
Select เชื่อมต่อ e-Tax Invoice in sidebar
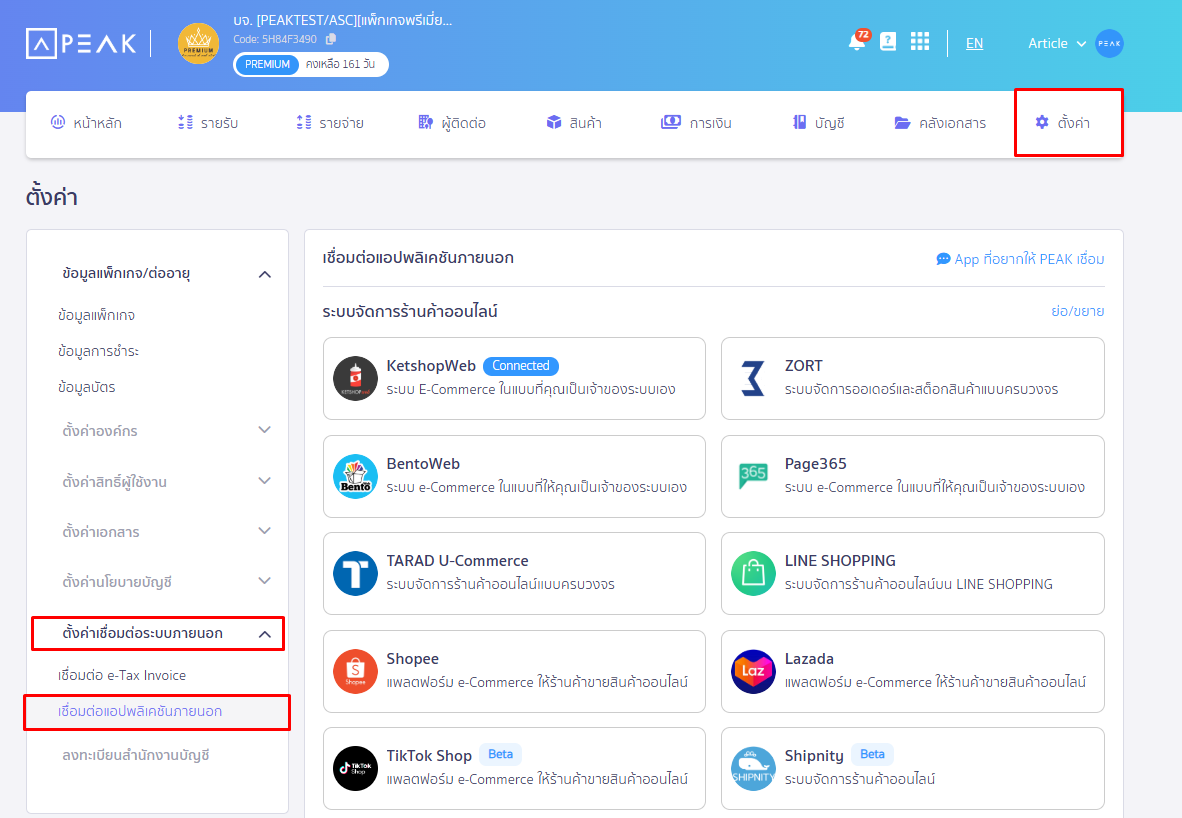tap(122, 675)
